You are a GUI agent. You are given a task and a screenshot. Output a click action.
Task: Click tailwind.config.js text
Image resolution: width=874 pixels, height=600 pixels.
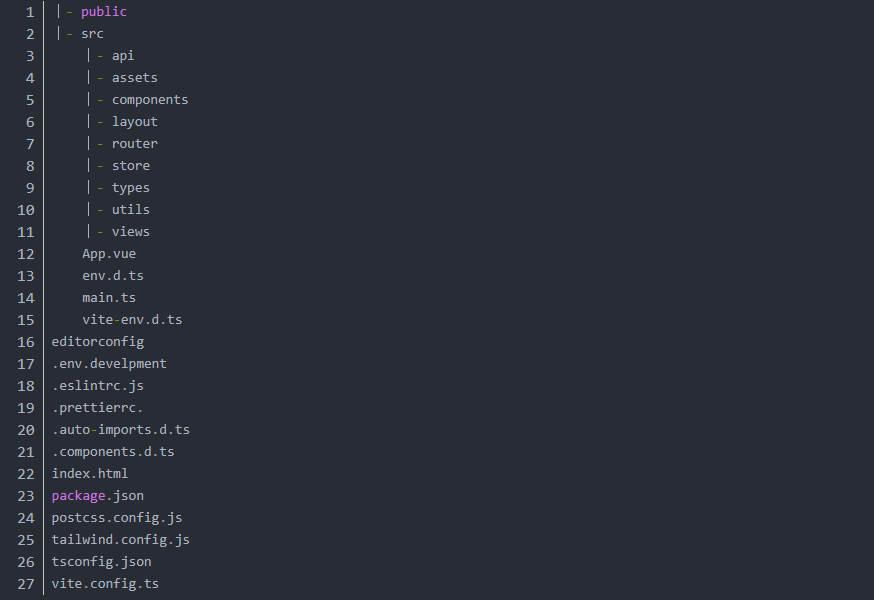coord(121,540)
